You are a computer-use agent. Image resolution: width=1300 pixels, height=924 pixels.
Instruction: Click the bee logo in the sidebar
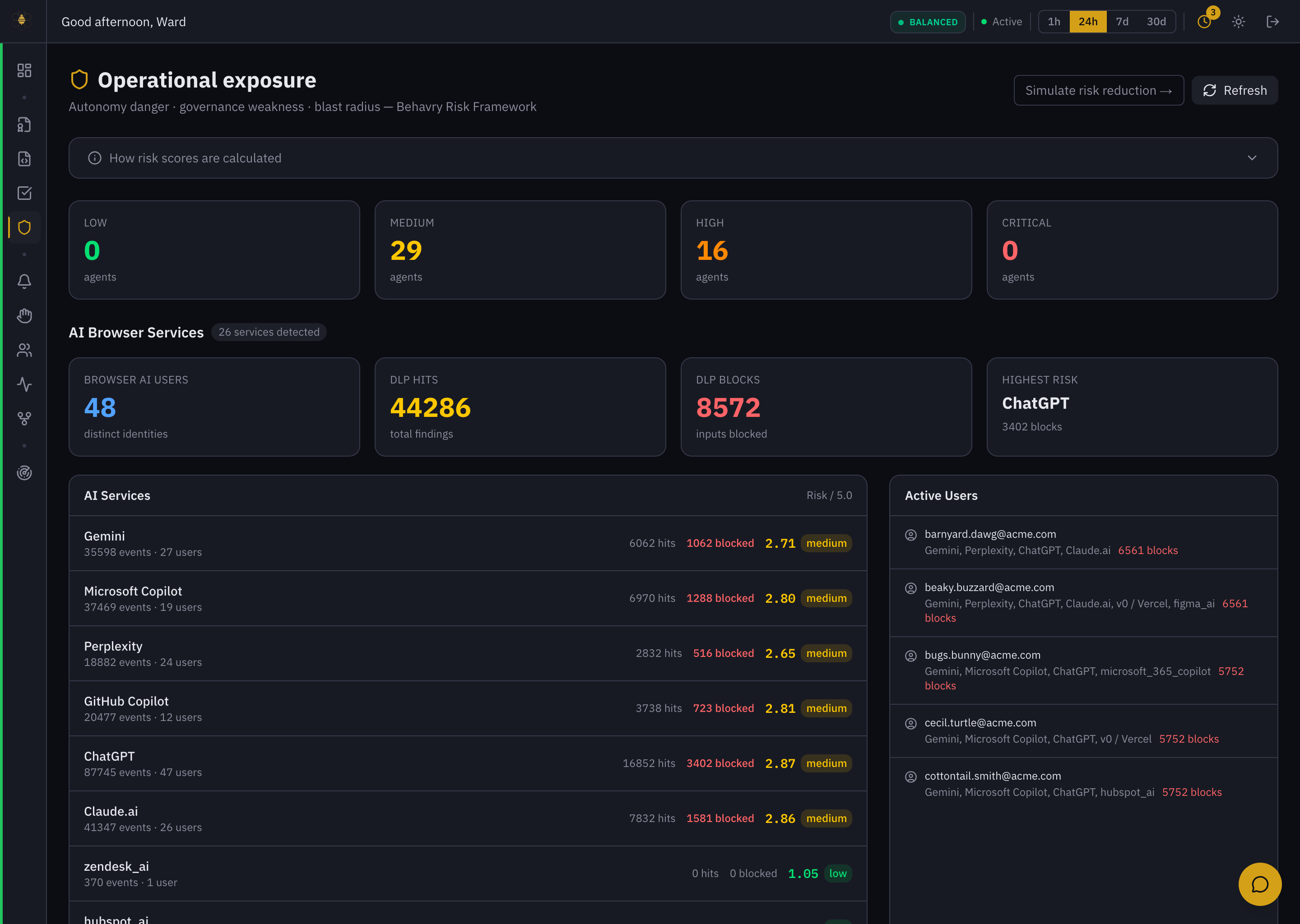pos(22,20)
